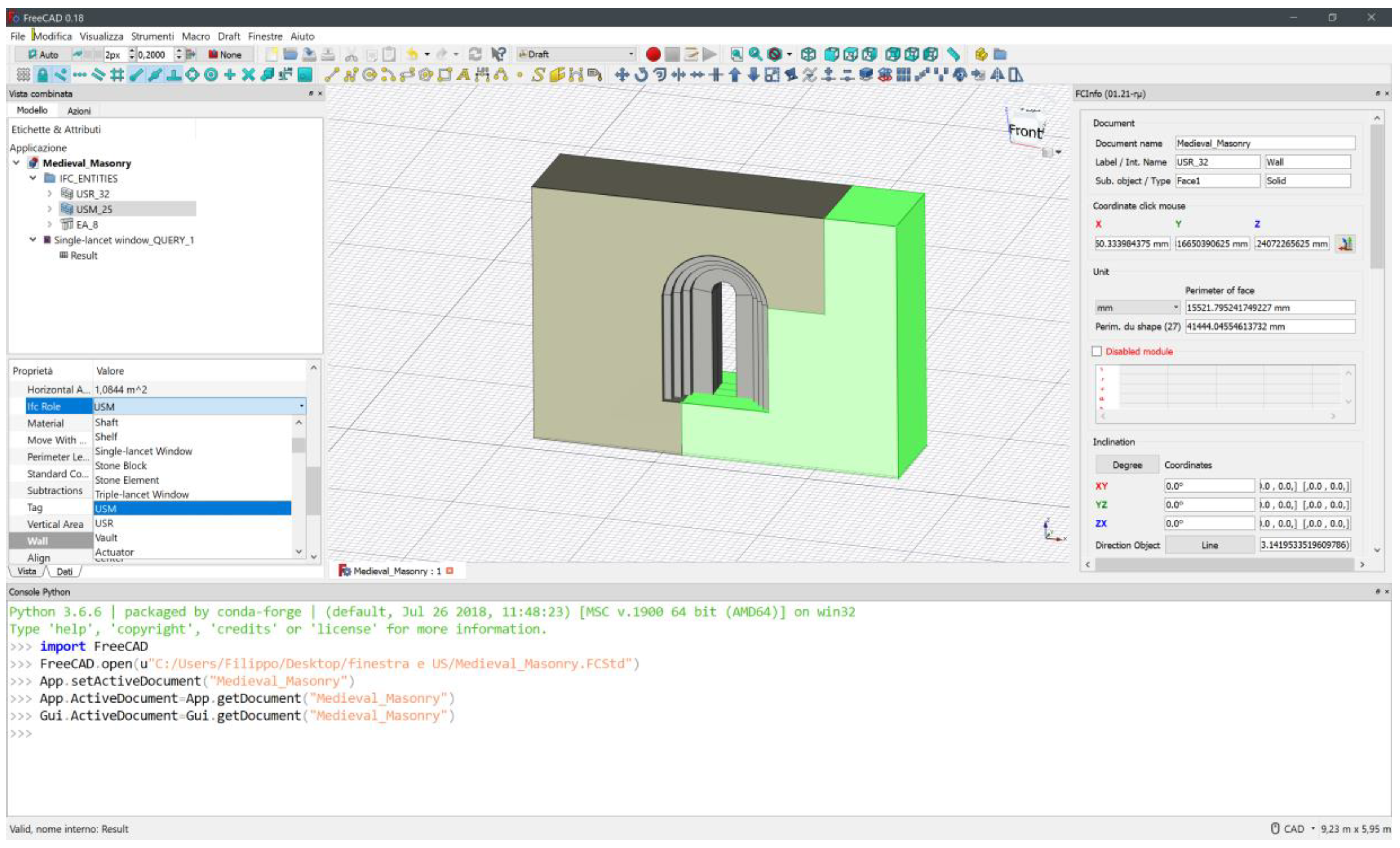Image resolution: width=1400 pixels, height=848 pixels.
Task: Open the mm unit combo box
Action: [x=1137, y=308]
